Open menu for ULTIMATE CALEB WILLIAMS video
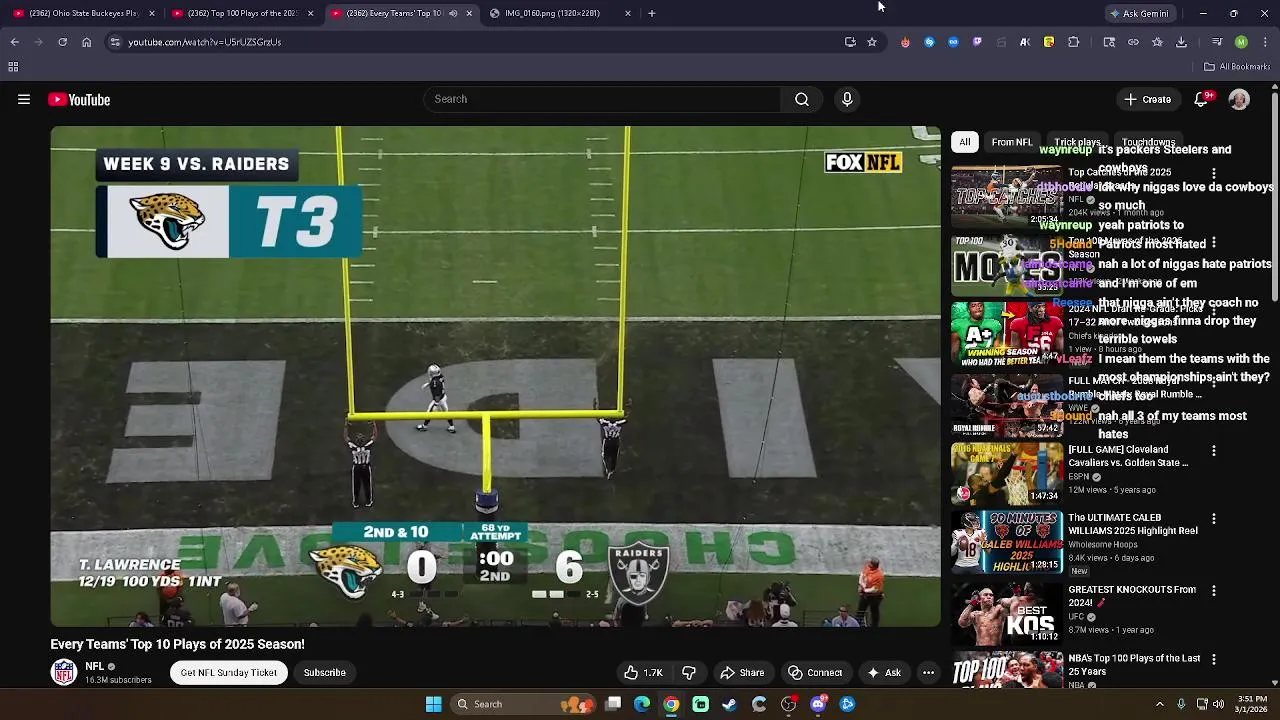This screenshot has width=1280, height=720. pos(1214,519)
